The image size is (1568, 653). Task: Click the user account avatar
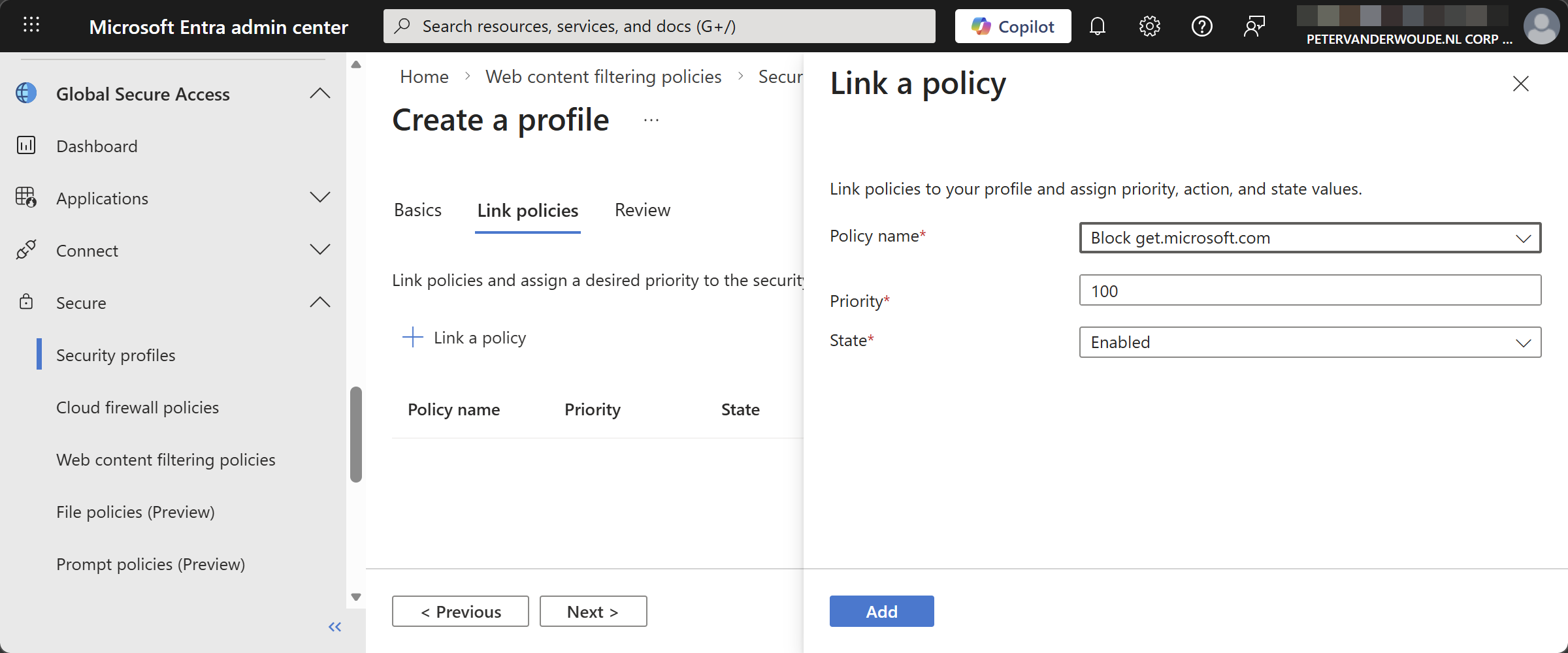(x=1541, y=26)
